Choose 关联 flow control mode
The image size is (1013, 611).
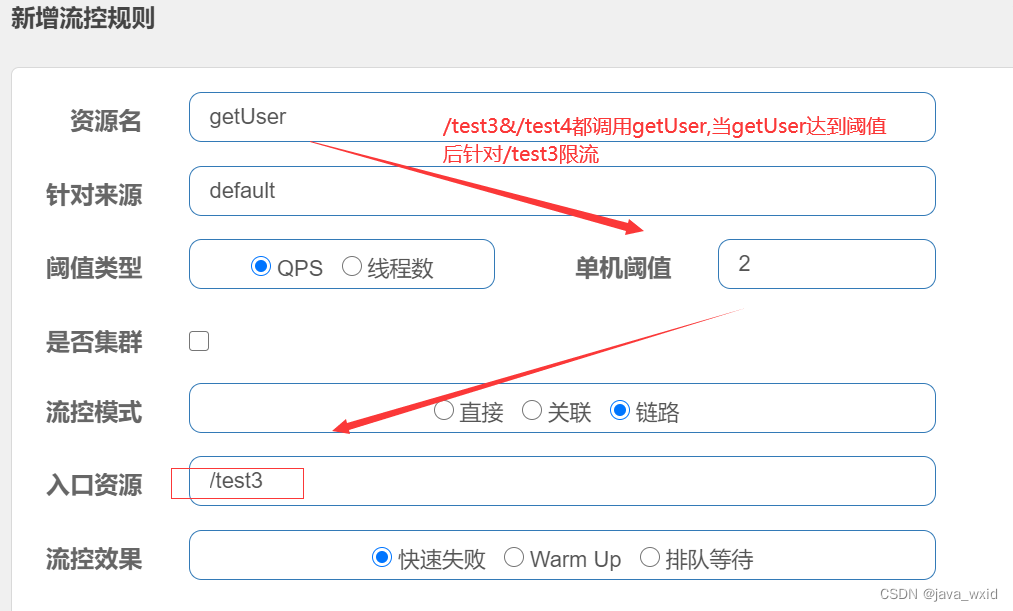click(532, 410)
